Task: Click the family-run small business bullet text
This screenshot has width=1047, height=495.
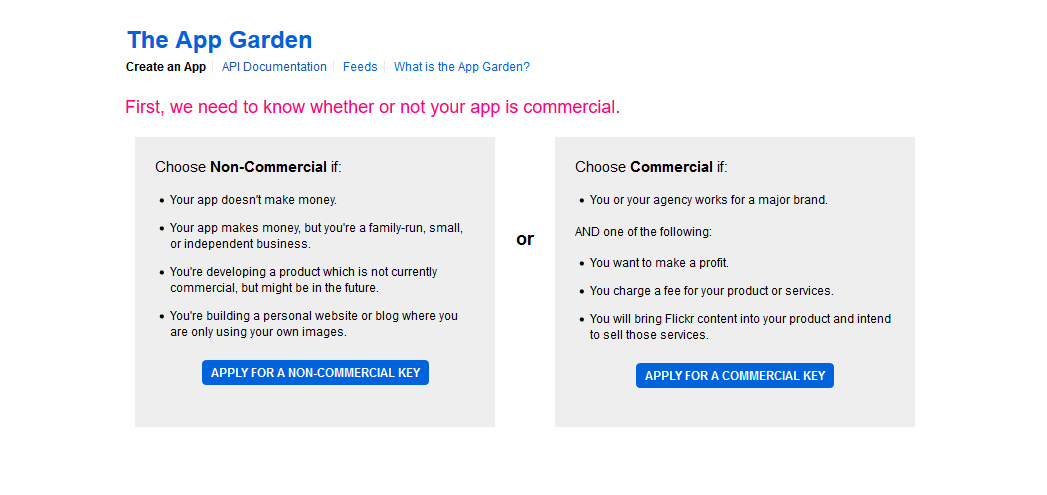Action: pos(316,236)
